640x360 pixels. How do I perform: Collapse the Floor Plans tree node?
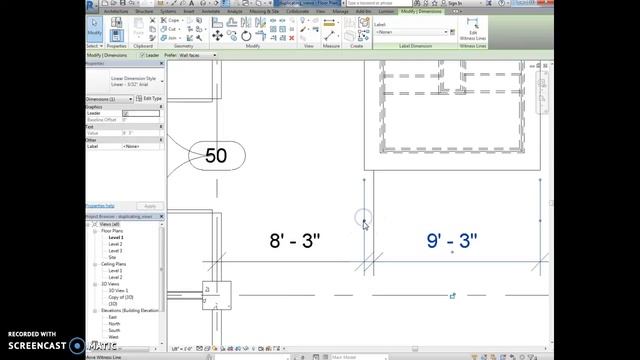(95, 231)
